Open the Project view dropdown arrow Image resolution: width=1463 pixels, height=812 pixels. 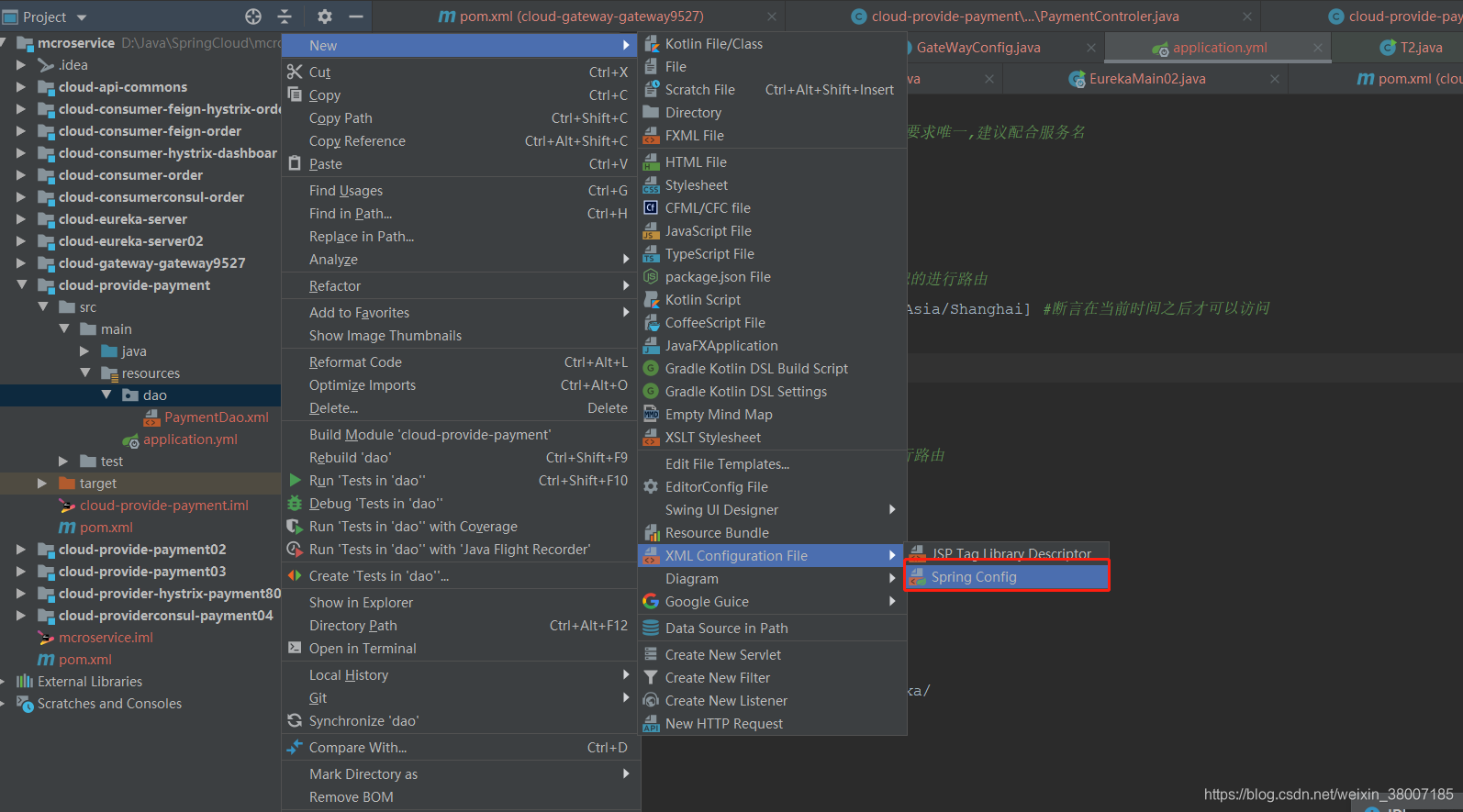click(x=82, y=17)
